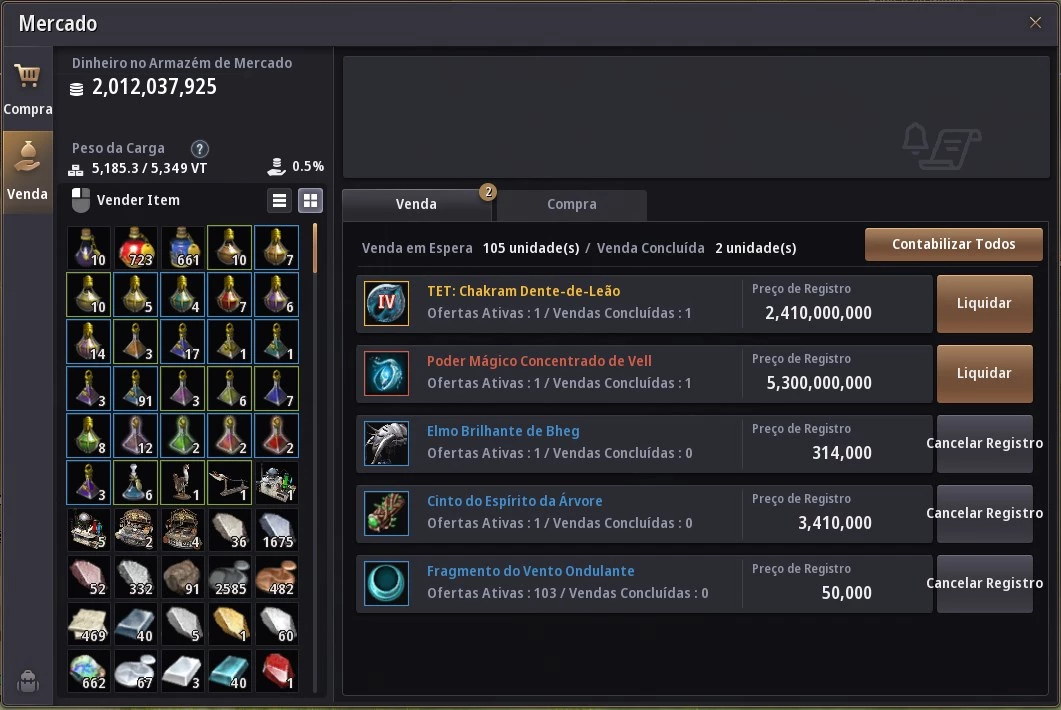Image resolution: width=1061 pixels, height=710 pixels.
Task: Click the Poder Mágico Concentrado de Vell icon
Action: 386,373
